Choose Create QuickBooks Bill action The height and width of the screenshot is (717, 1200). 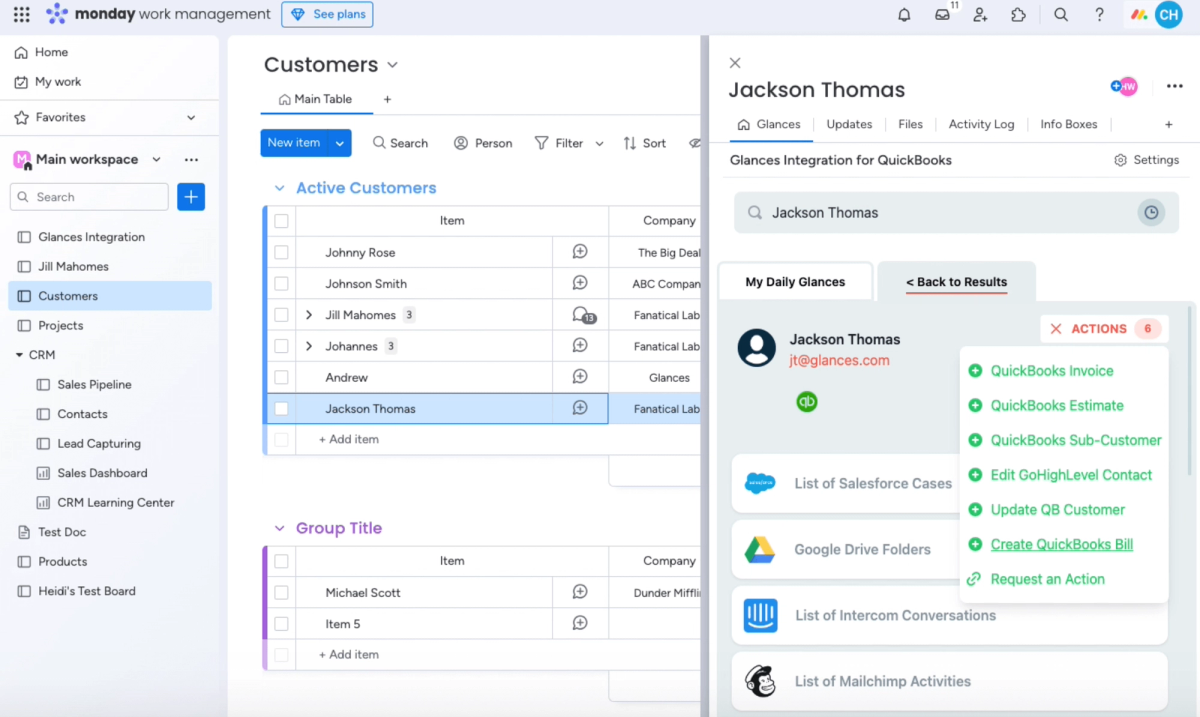click(x=1062, y=545)
